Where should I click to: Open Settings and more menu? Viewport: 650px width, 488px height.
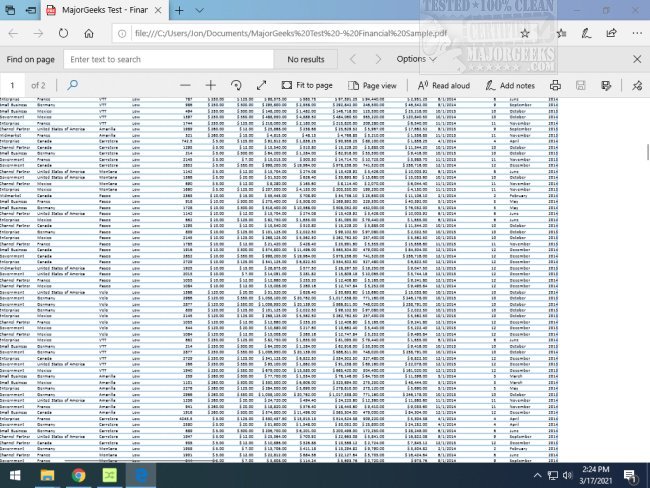(x=637, y=33)
